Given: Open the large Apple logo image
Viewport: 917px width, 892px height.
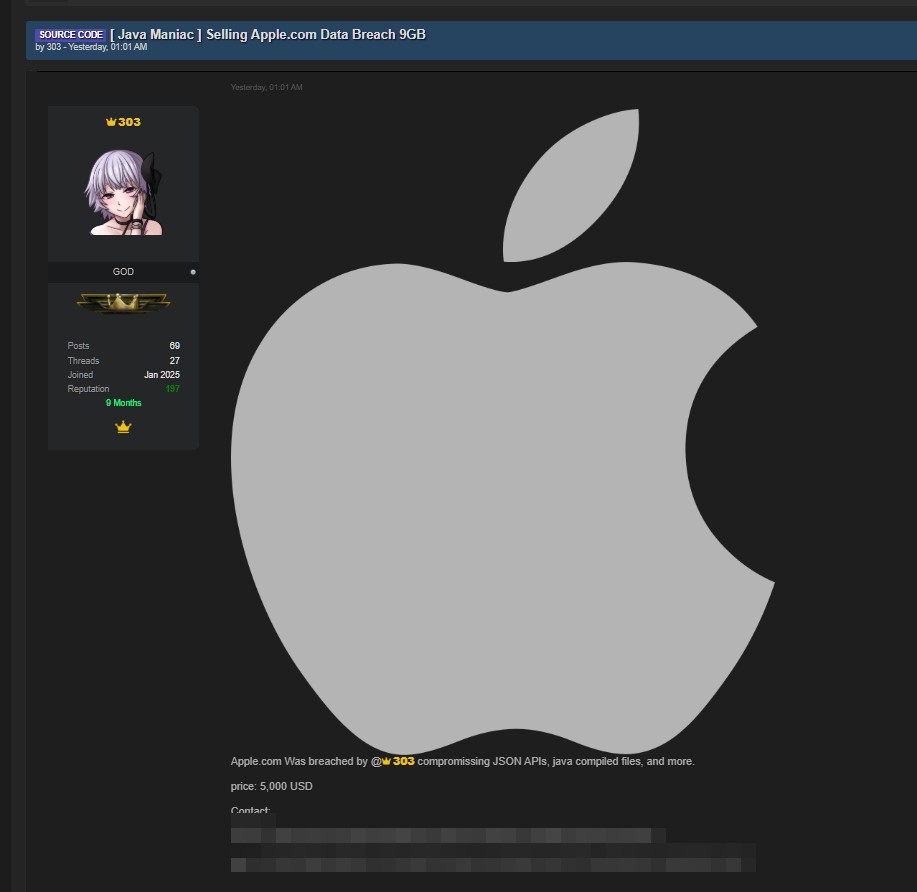Looking at the screenshot, I should 502,430.
